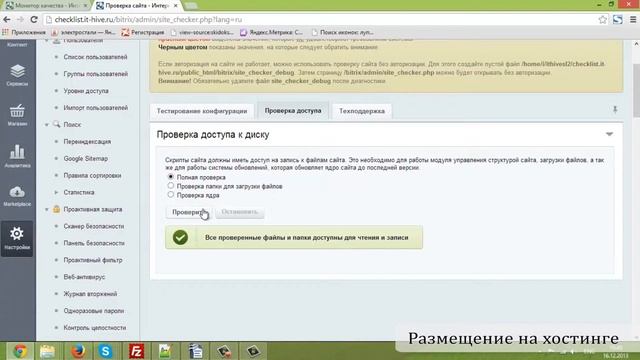Open Правила сортировки menu item

pos(92,176)
